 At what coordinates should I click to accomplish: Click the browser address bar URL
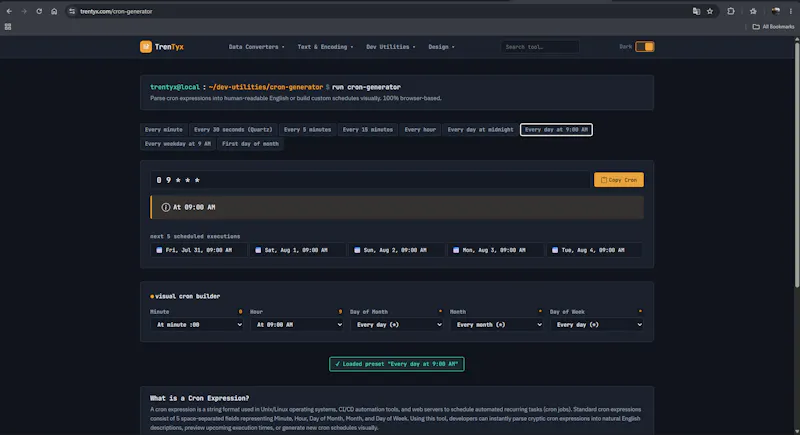pyautogui.click(x=116, y=11)
